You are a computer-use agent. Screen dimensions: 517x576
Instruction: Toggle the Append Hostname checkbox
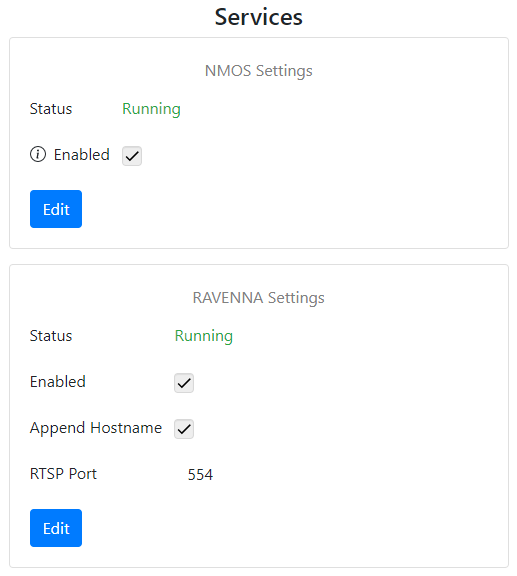click(x=184, y=429)
